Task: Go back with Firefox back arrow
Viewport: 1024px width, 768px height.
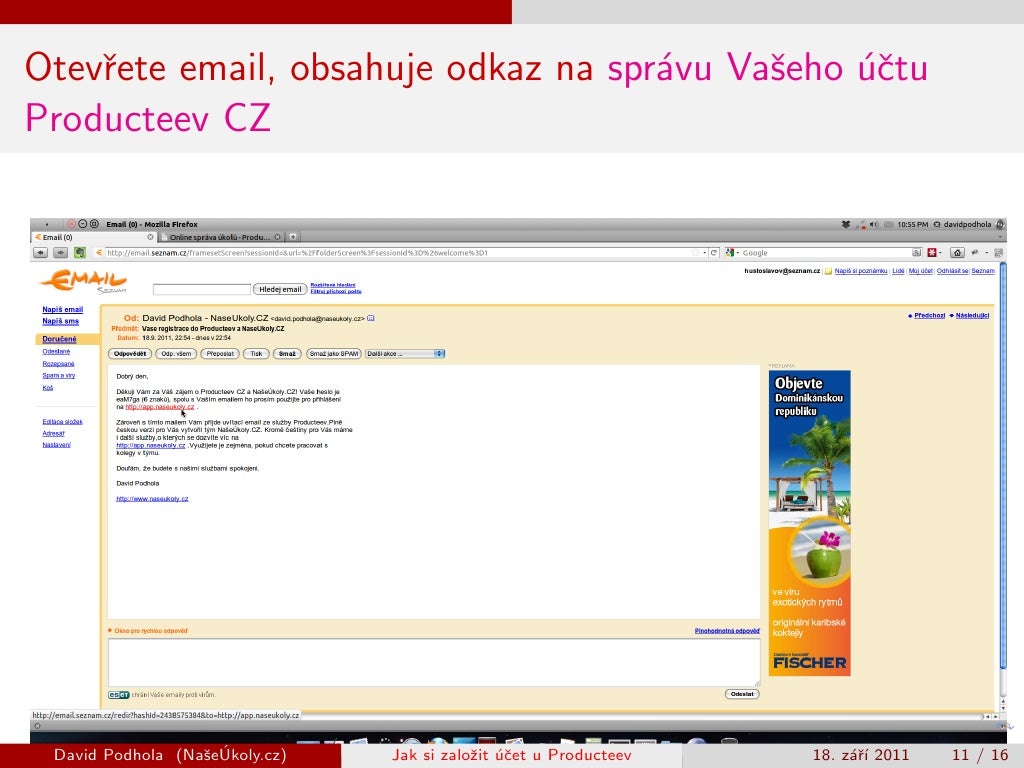Action: (40, 253)
